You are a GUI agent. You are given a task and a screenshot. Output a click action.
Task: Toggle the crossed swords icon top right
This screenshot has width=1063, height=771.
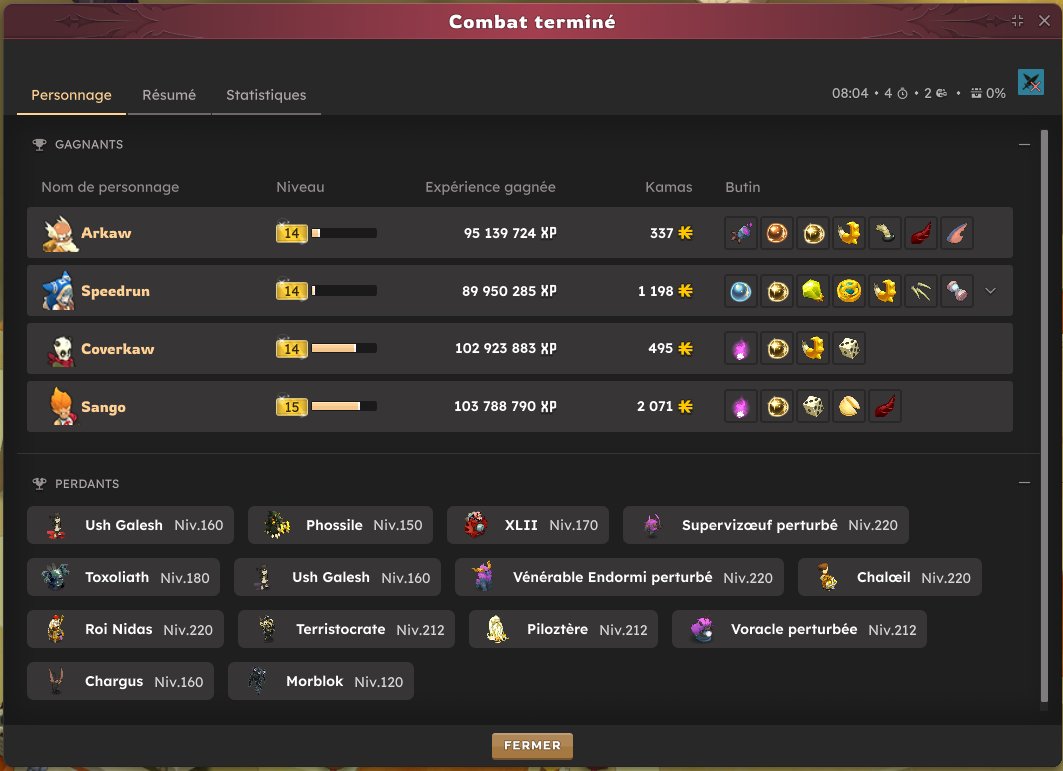[1030, 83]
